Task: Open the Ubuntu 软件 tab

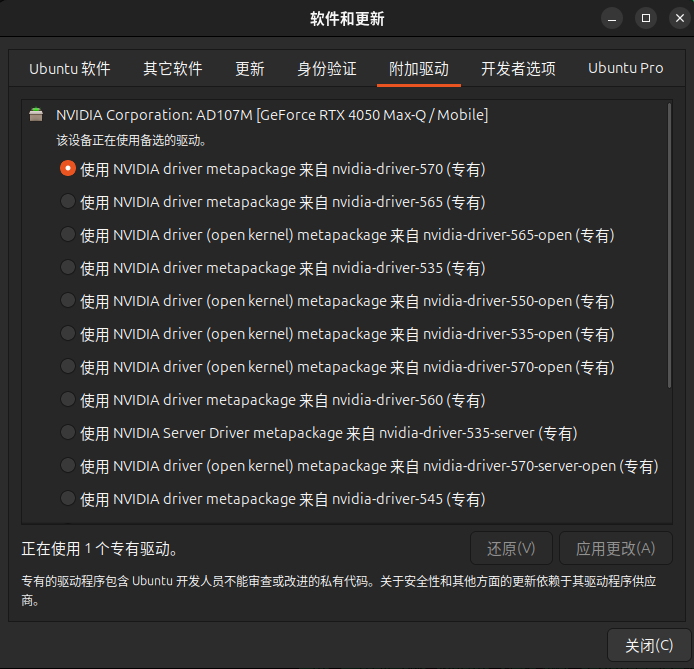Action: pyautogui.click(x=69, y=69)
